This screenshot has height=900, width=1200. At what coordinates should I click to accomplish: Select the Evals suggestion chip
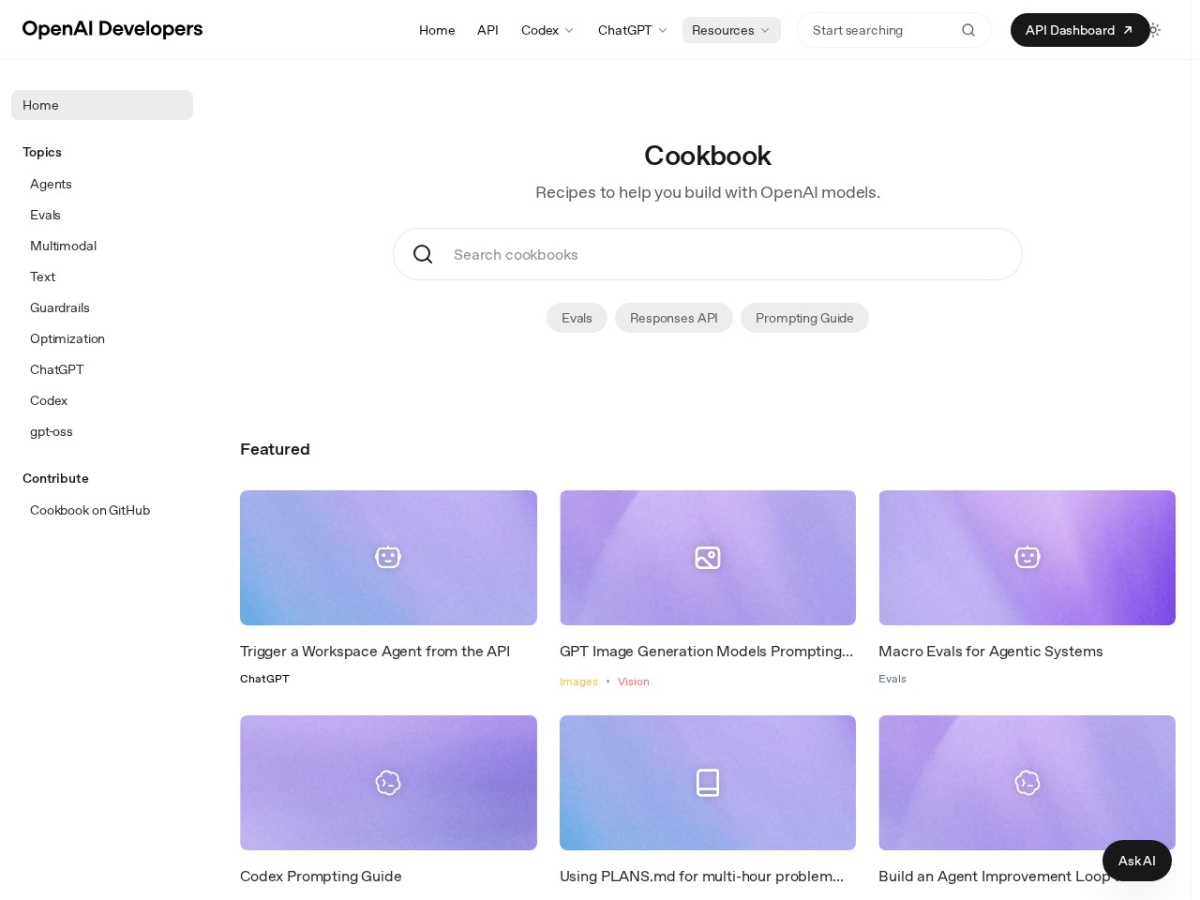click(577, 318)
